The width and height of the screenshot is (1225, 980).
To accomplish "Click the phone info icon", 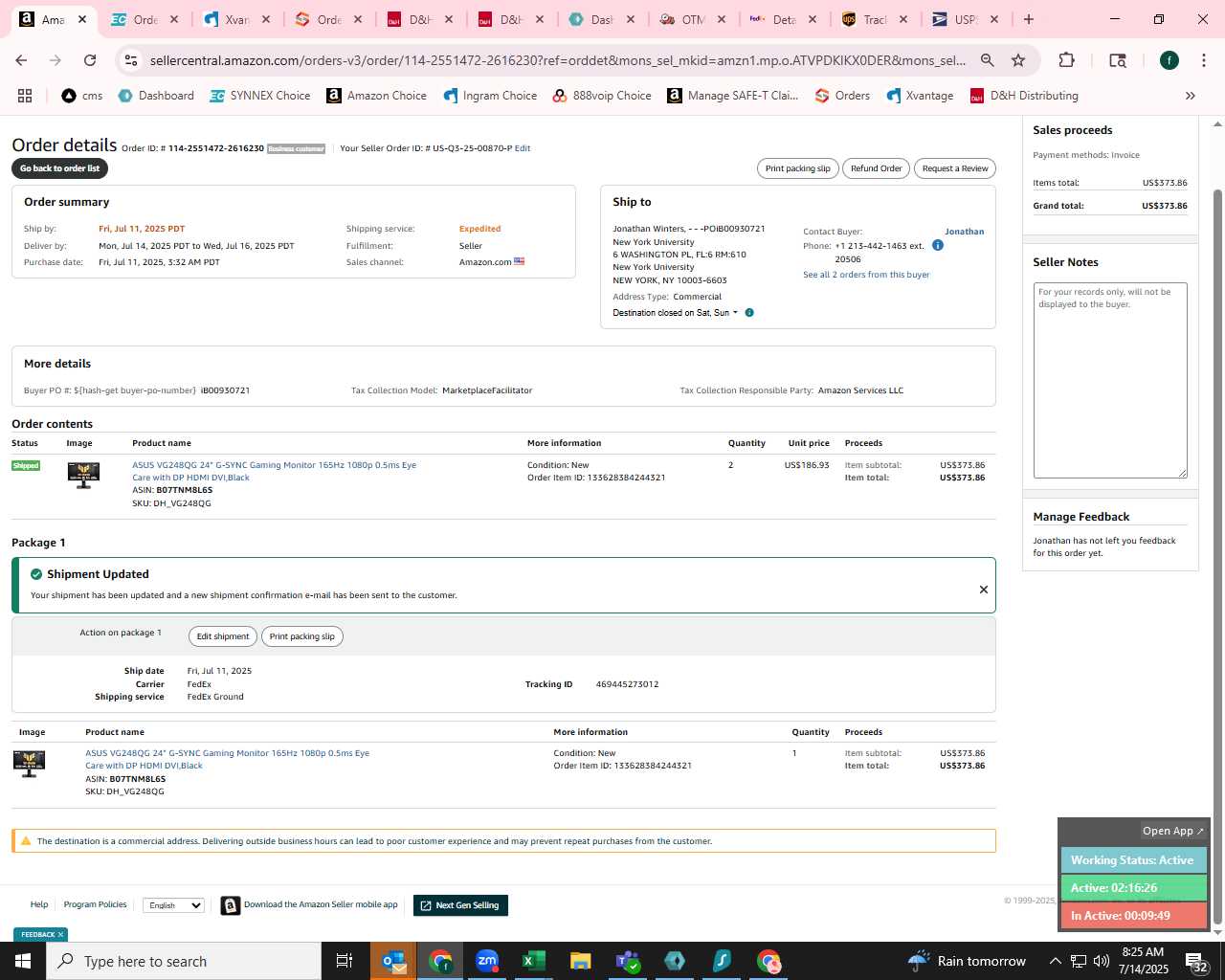I will (x=938, y=245).
